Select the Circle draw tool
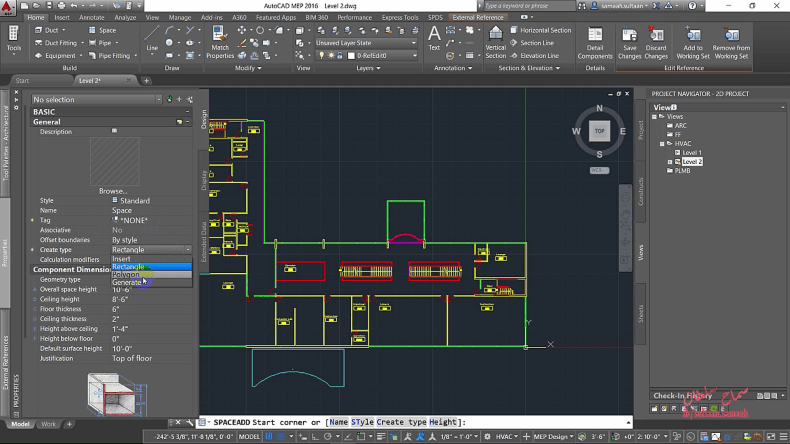Screen dimensions: 790x444 click(169, 43)
